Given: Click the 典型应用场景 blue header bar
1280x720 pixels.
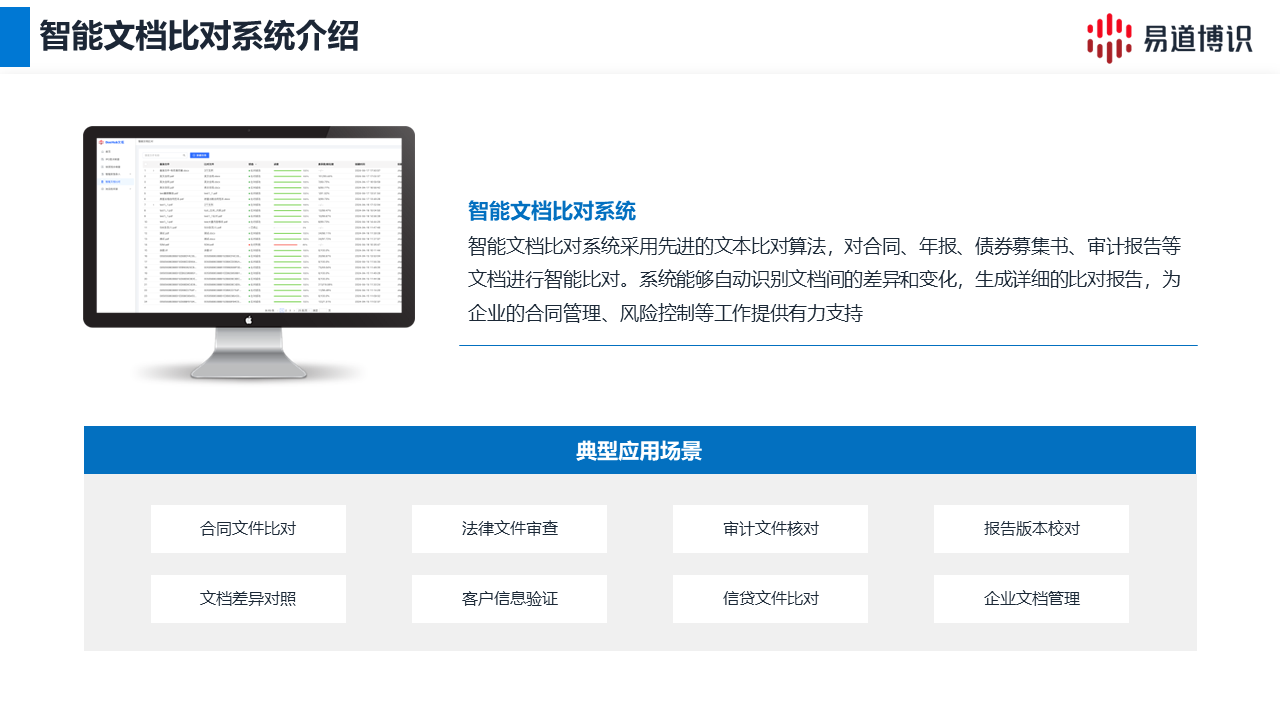Looking at the screenshot, I should click(640, 451).
